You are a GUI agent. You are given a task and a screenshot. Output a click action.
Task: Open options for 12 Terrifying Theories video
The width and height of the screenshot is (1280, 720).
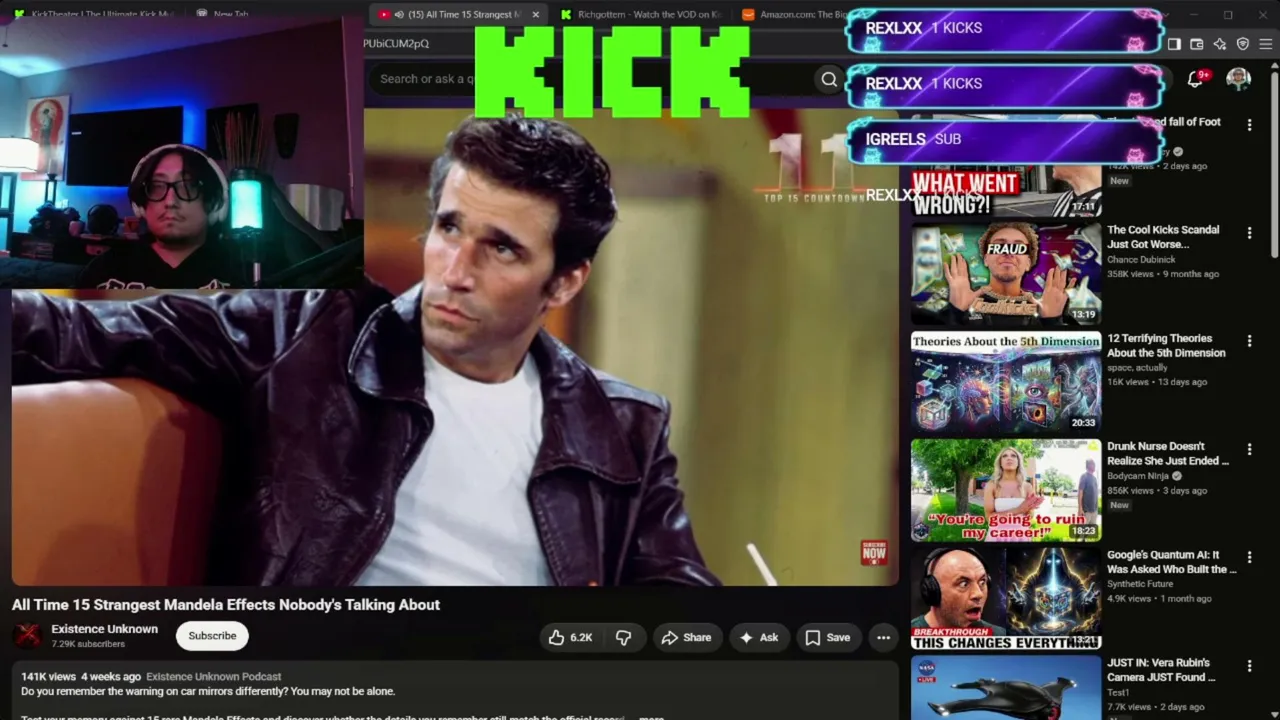click(1249, 341)
